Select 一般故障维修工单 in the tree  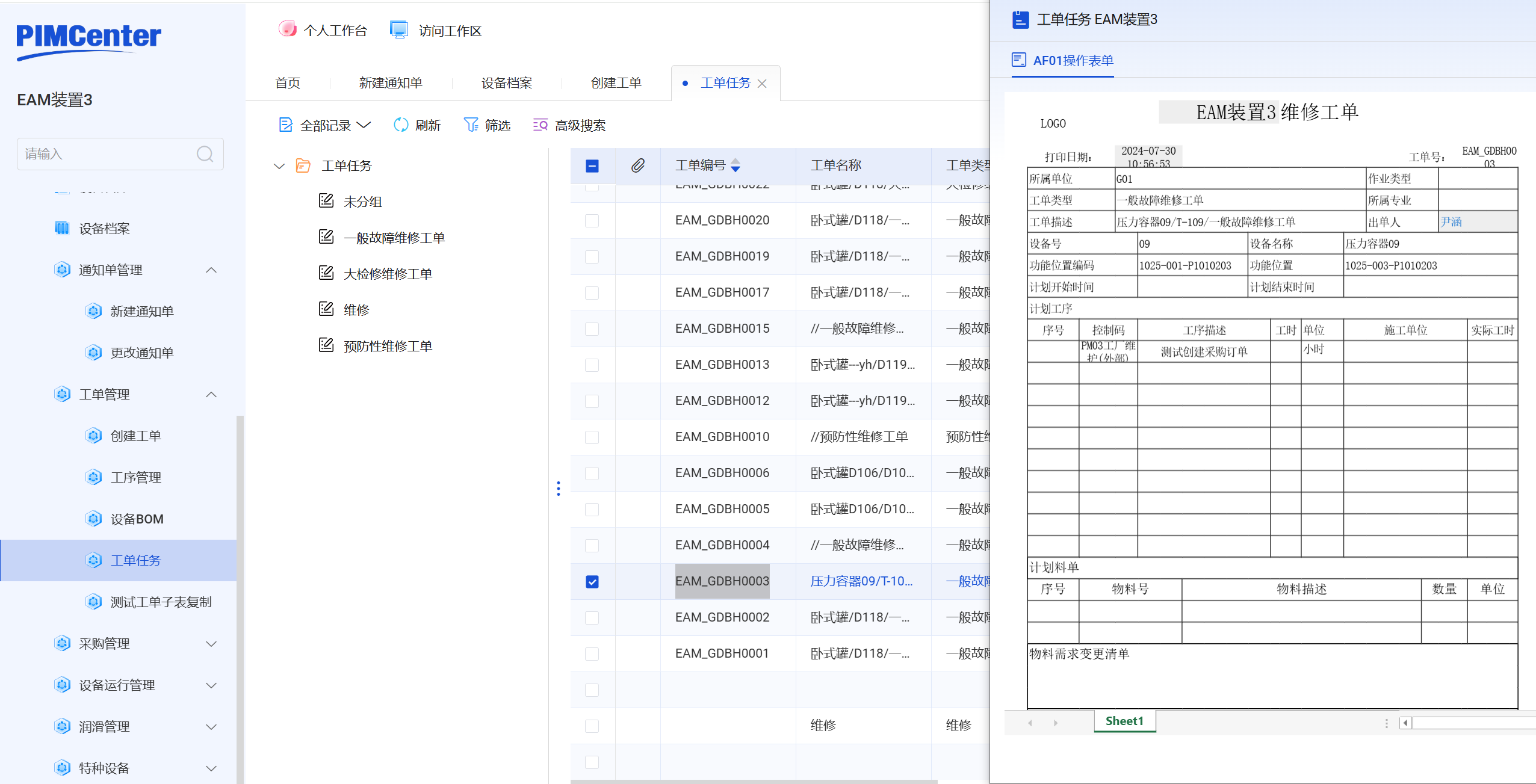coord(394,238)
